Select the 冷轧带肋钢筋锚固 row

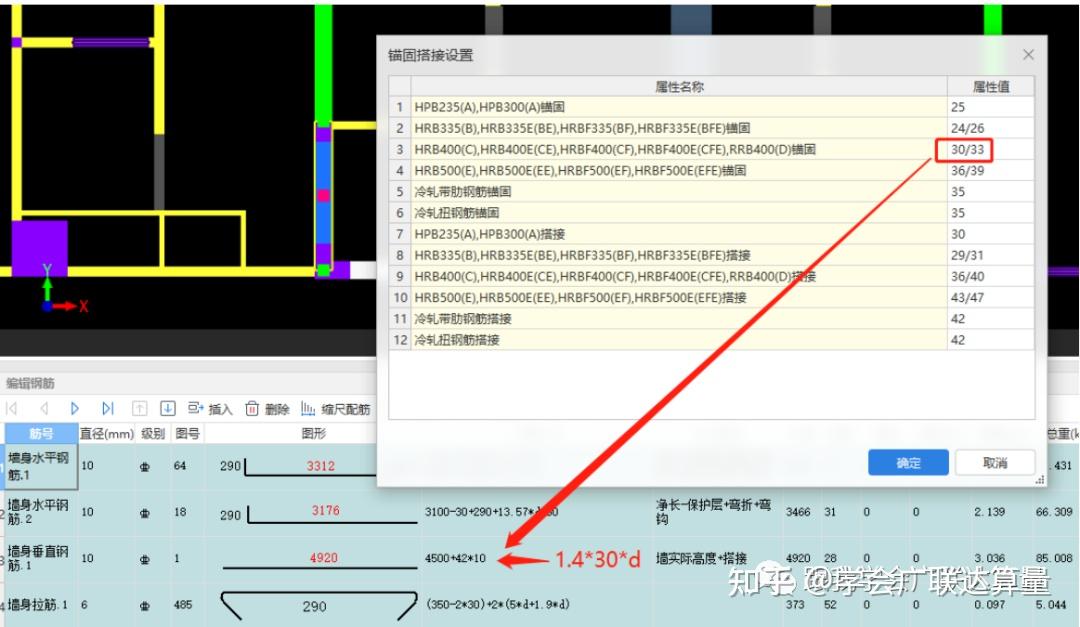pos(679,192)
